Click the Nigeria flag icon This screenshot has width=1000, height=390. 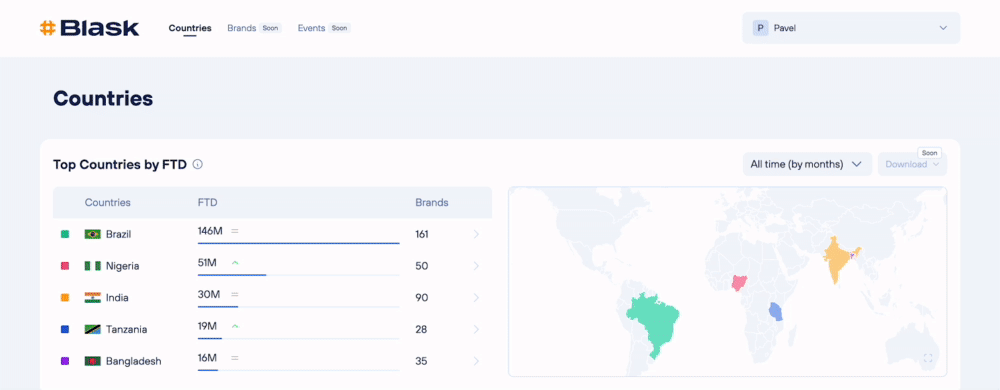(92, 266)
